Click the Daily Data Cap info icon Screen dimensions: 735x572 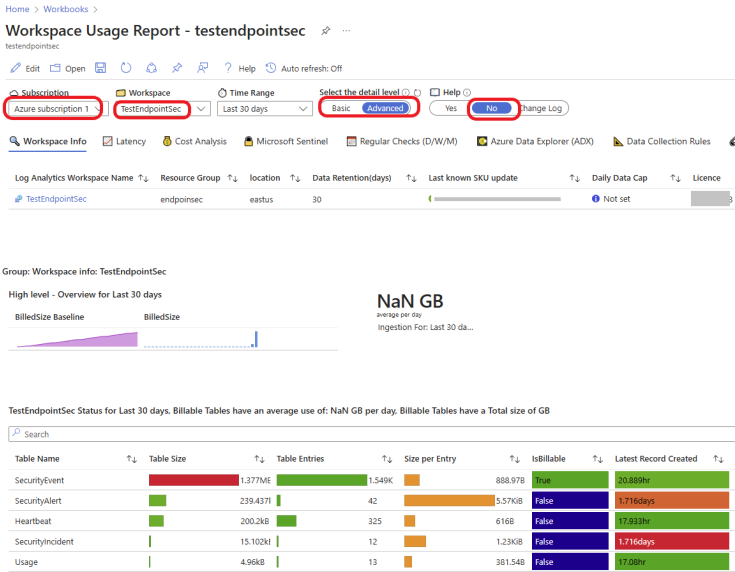coord(595,199)
